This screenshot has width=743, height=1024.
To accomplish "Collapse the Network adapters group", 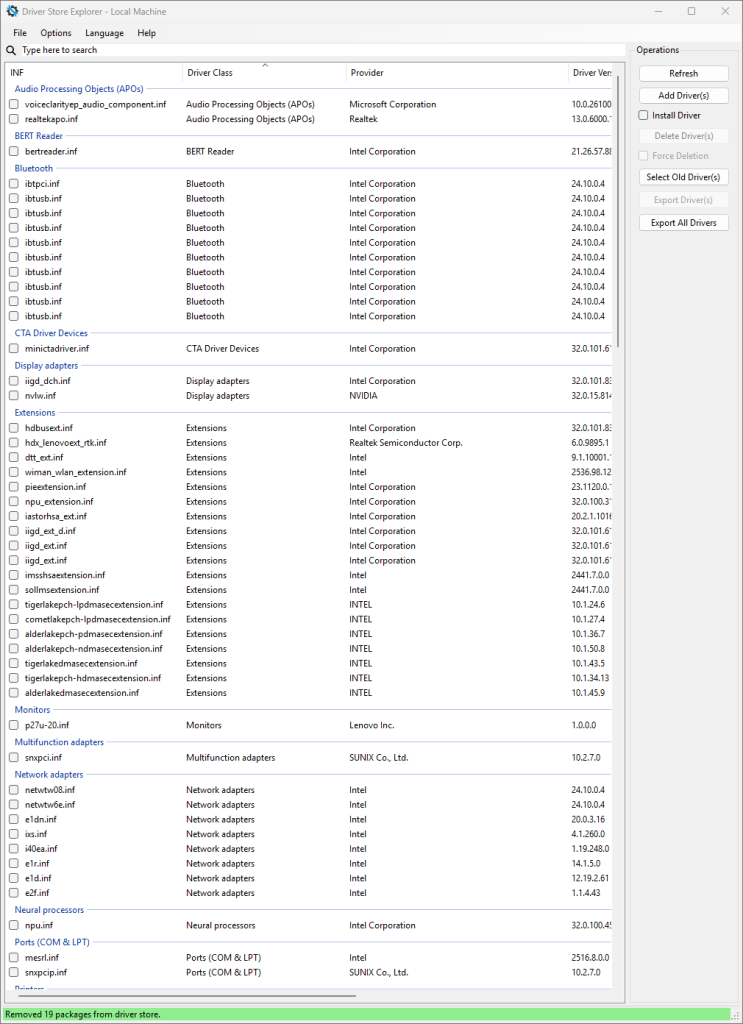I will 47,773.
